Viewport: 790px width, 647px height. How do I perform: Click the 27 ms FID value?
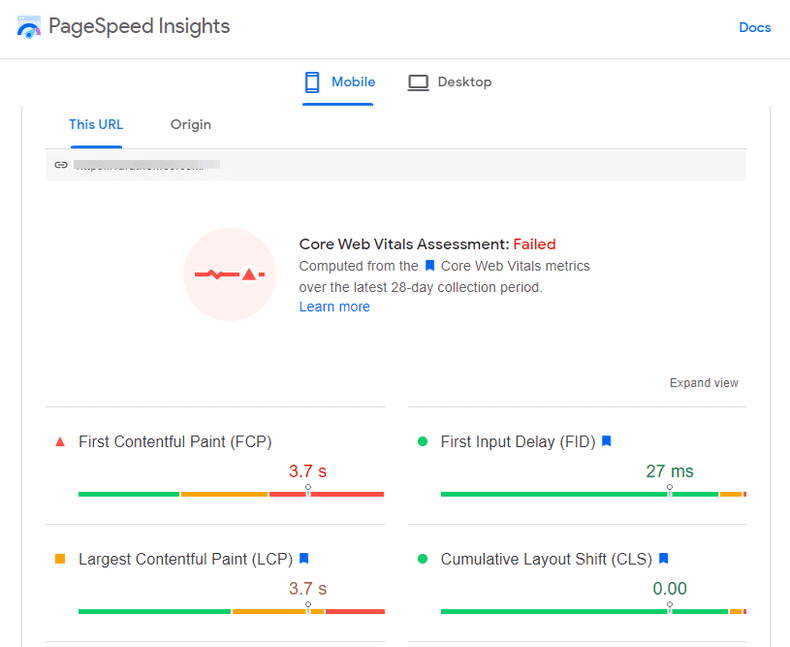pyautogui.click(x=670, y=471)
